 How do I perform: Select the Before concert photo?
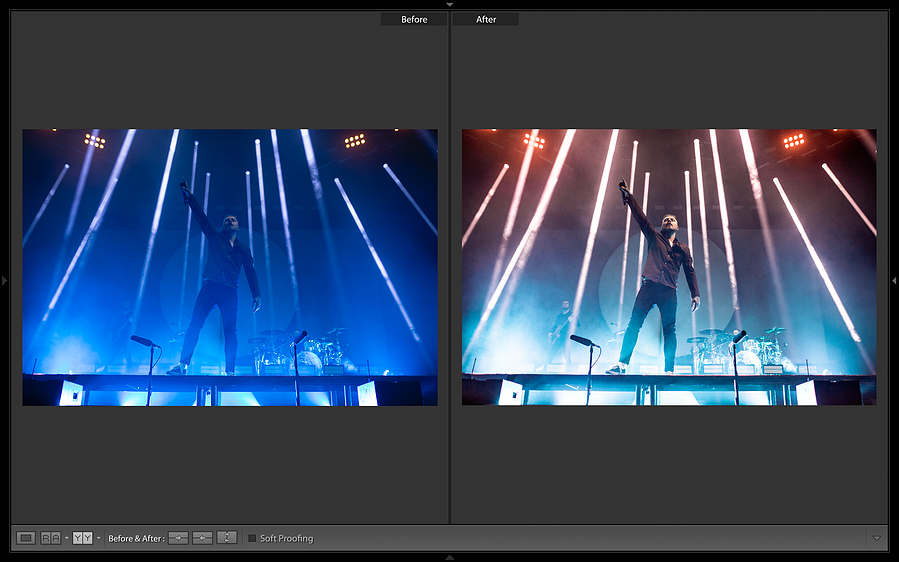230,267
